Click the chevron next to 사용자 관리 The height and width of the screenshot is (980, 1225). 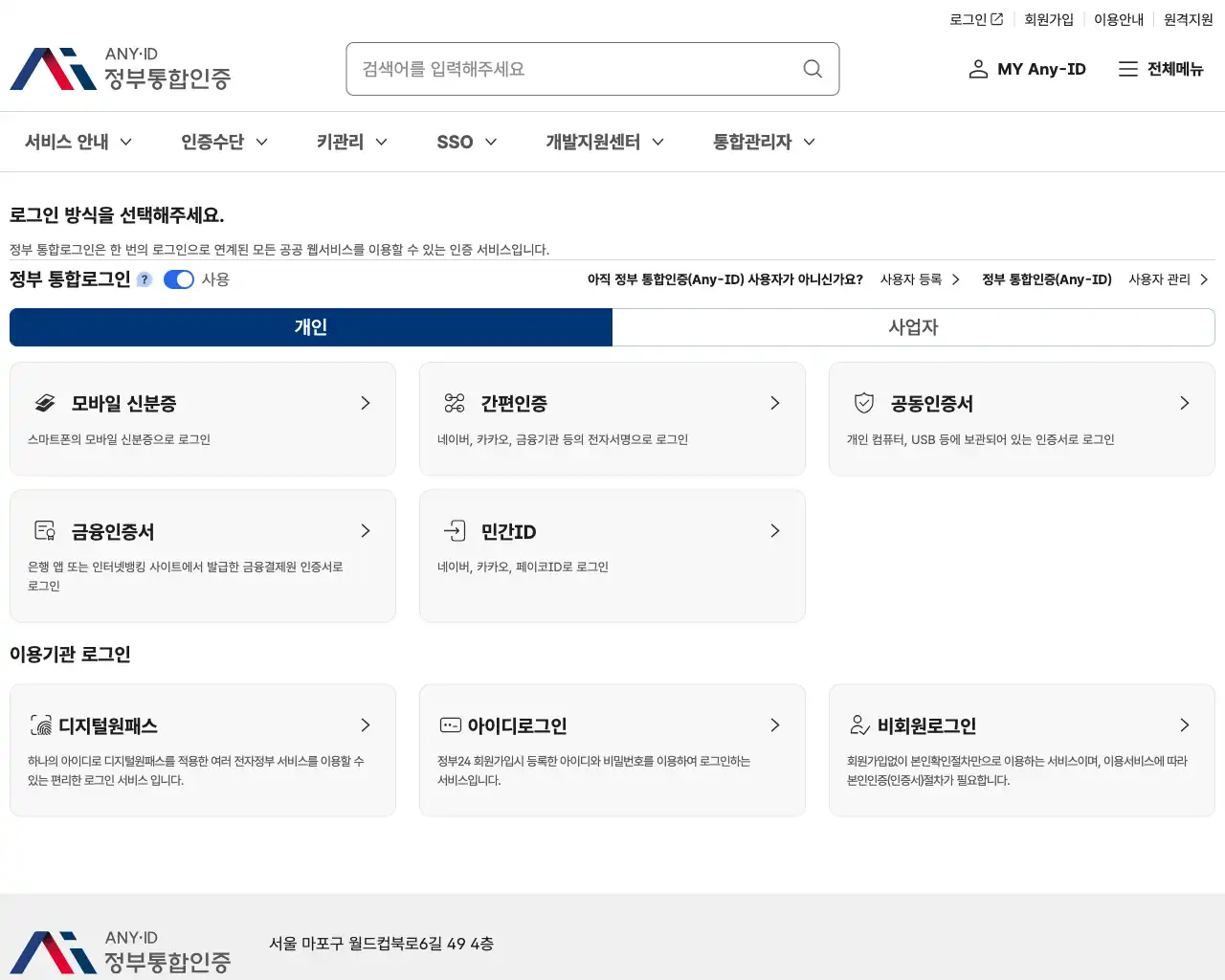coord(1204,279)
